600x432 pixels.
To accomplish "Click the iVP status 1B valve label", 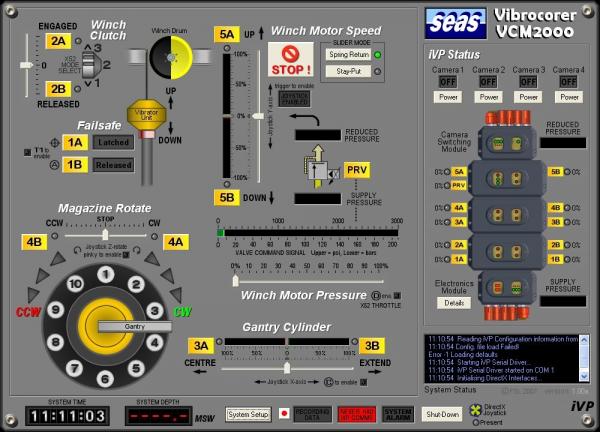I will (556, 259).
